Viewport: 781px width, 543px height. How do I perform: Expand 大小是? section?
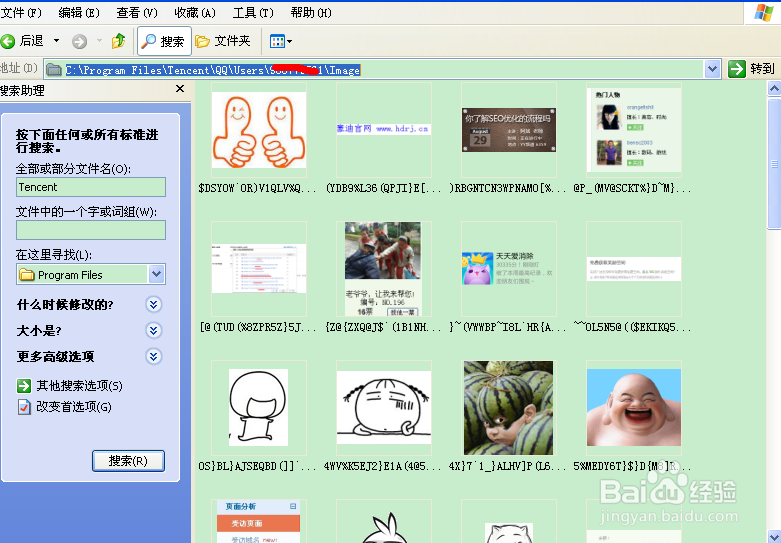click(154, 330)
